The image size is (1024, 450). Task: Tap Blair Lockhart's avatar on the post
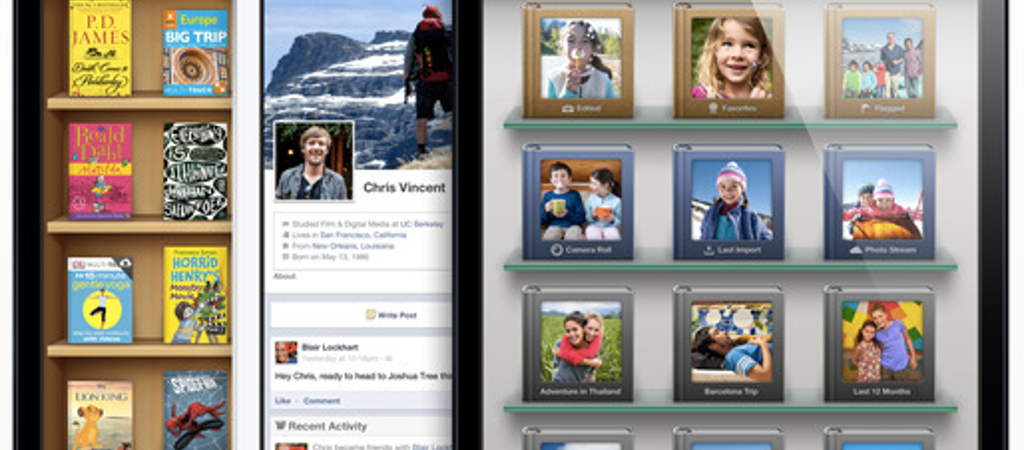[285, 352]
